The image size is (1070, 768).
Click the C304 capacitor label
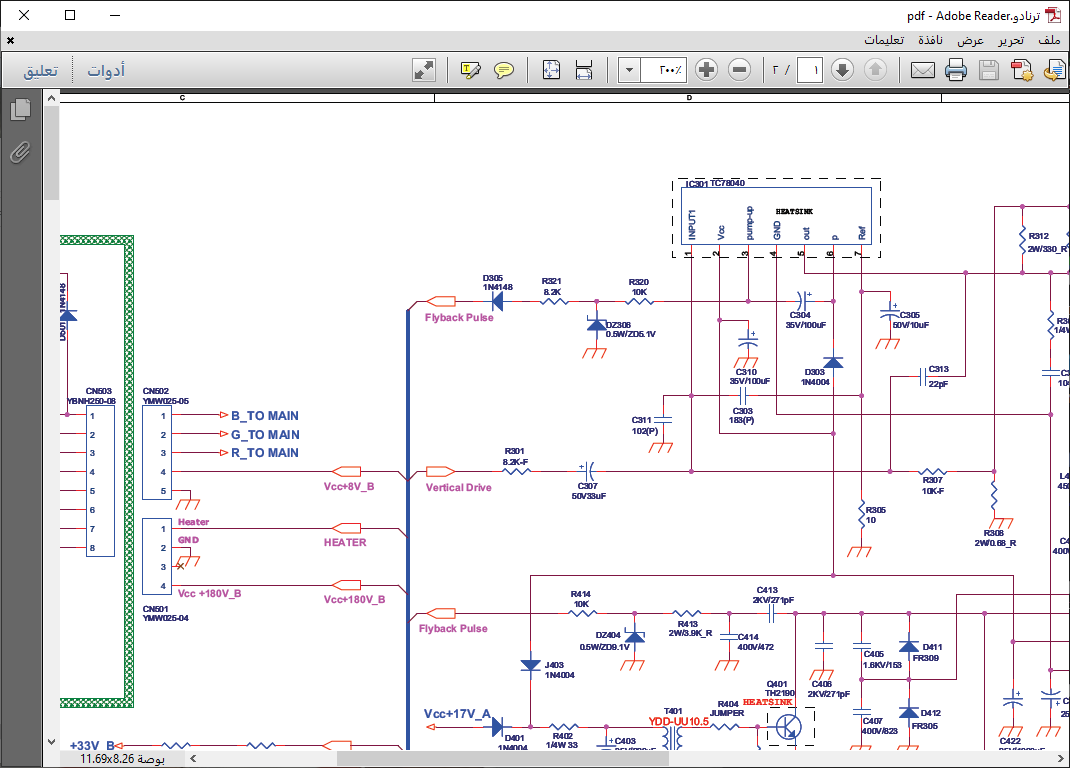pyautogui.click(x=800, y=315)
